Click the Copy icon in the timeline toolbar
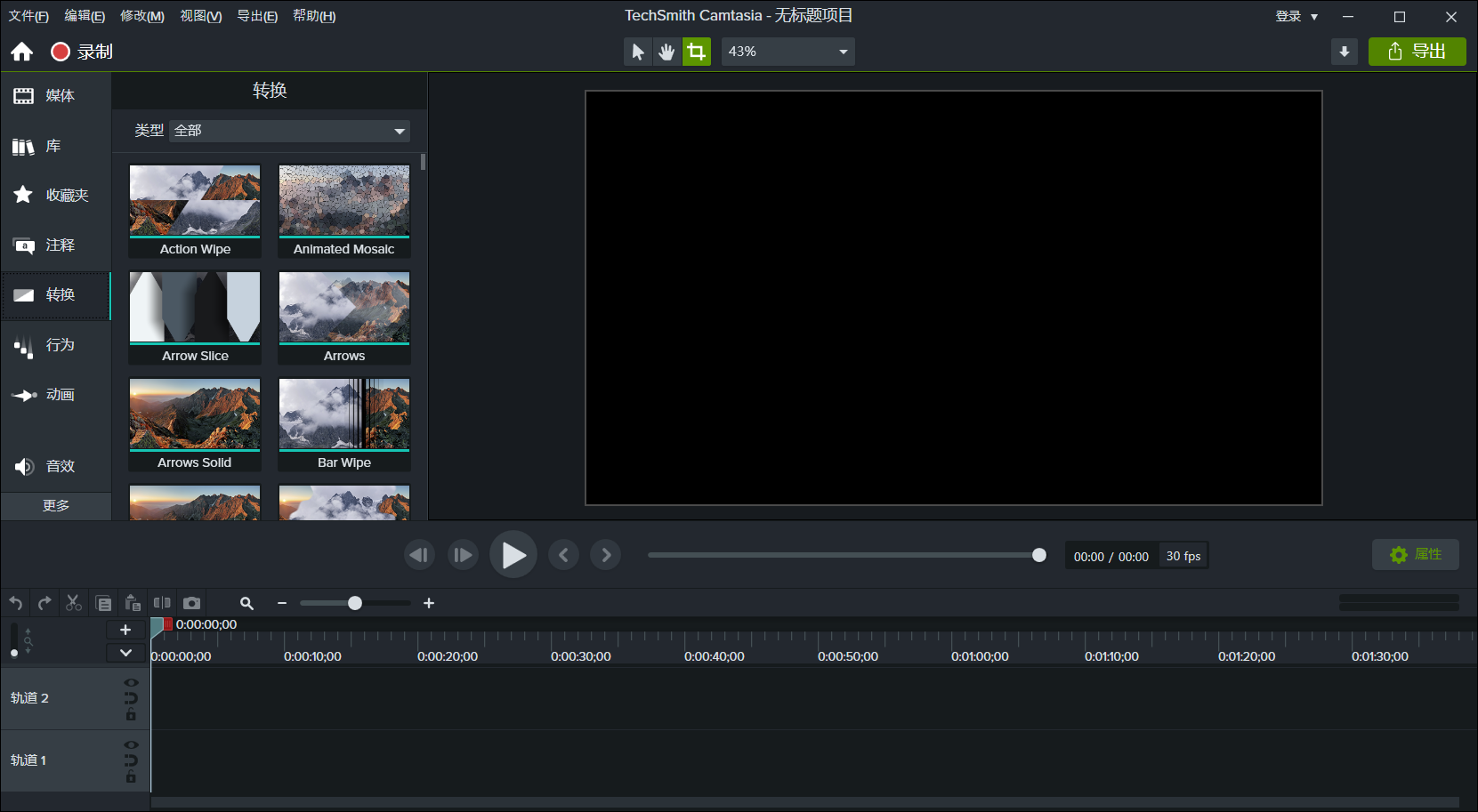The height and width of the screenshot is (812, 1478). (x=103, y=602)
